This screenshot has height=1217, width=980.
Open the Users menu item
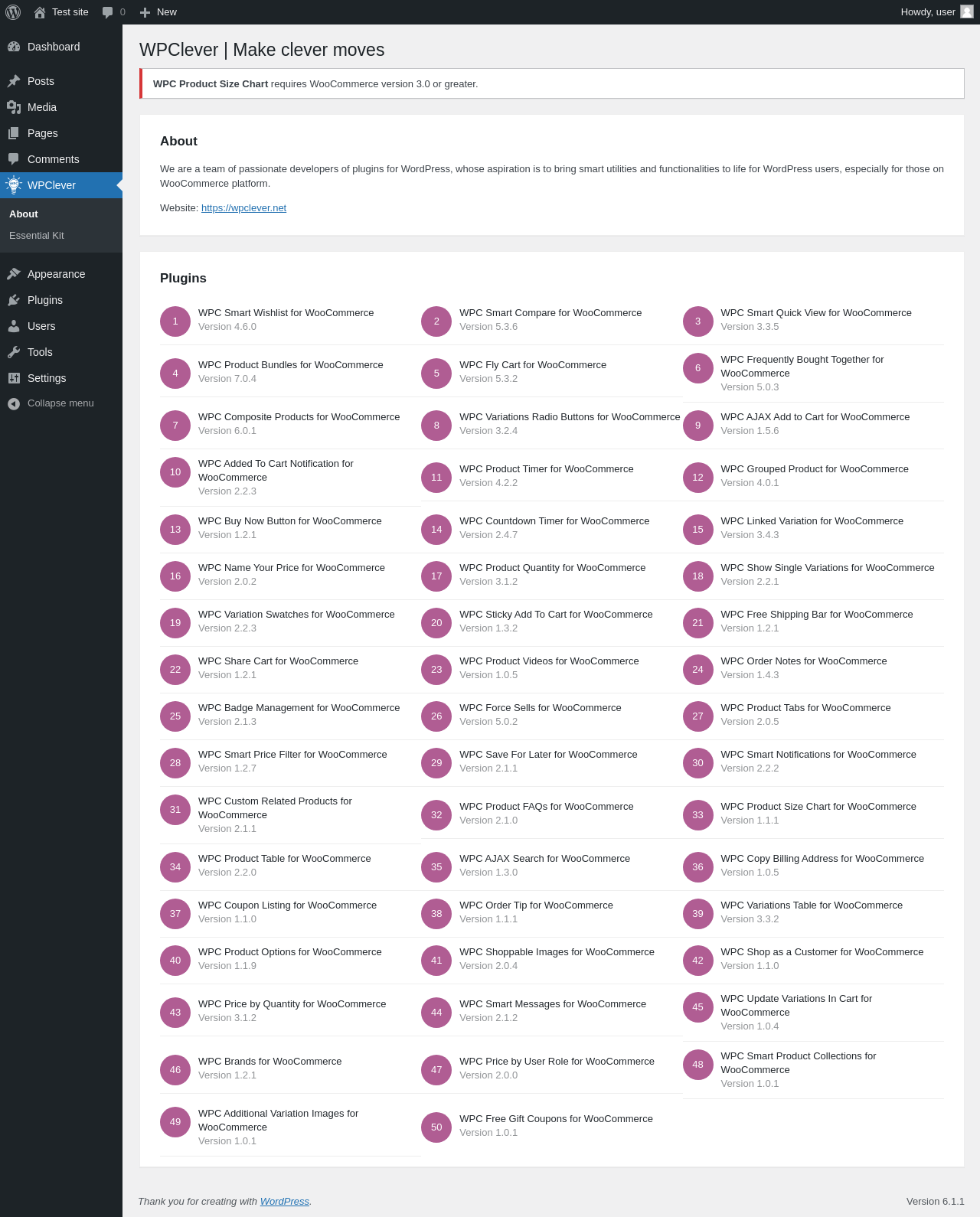(61, 326)
